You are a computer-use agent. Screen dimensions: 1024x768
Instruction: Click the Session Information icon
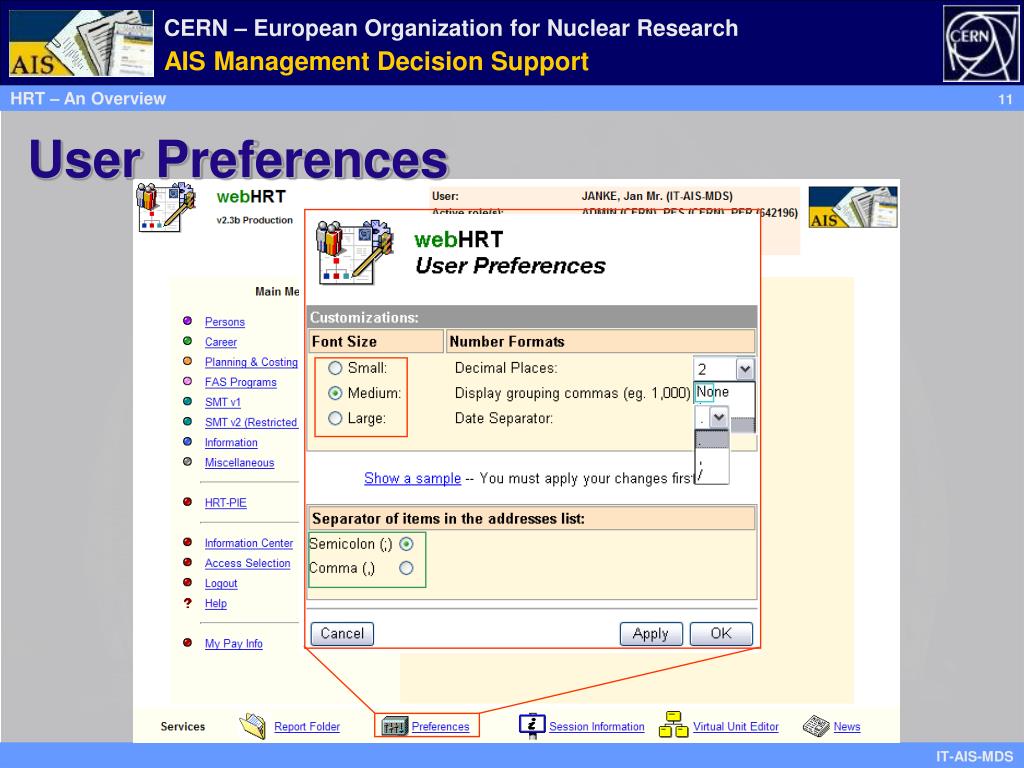click(x=532, y=726)
